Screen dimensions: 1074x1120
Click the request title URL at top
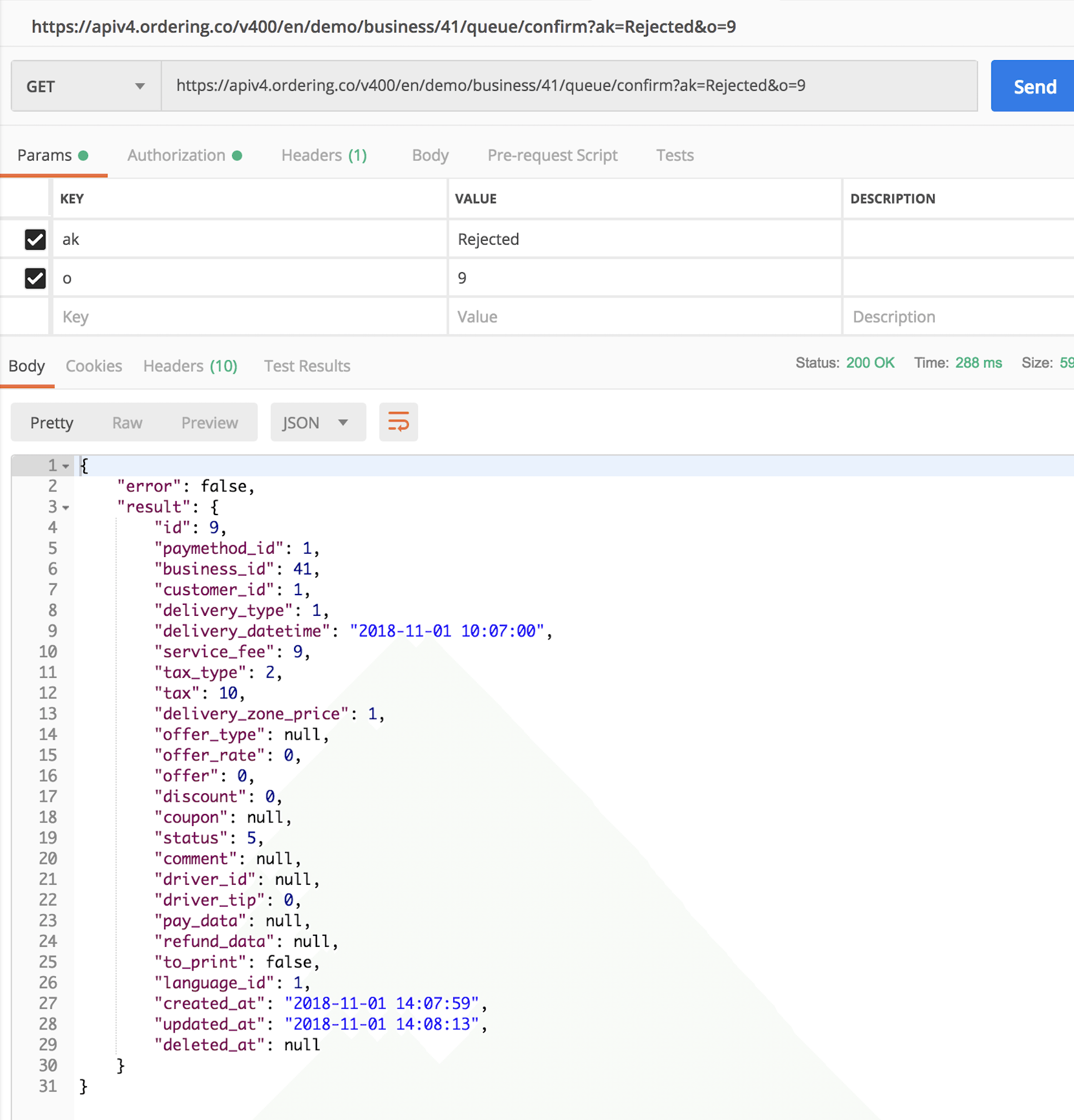(x=384, y=27)
